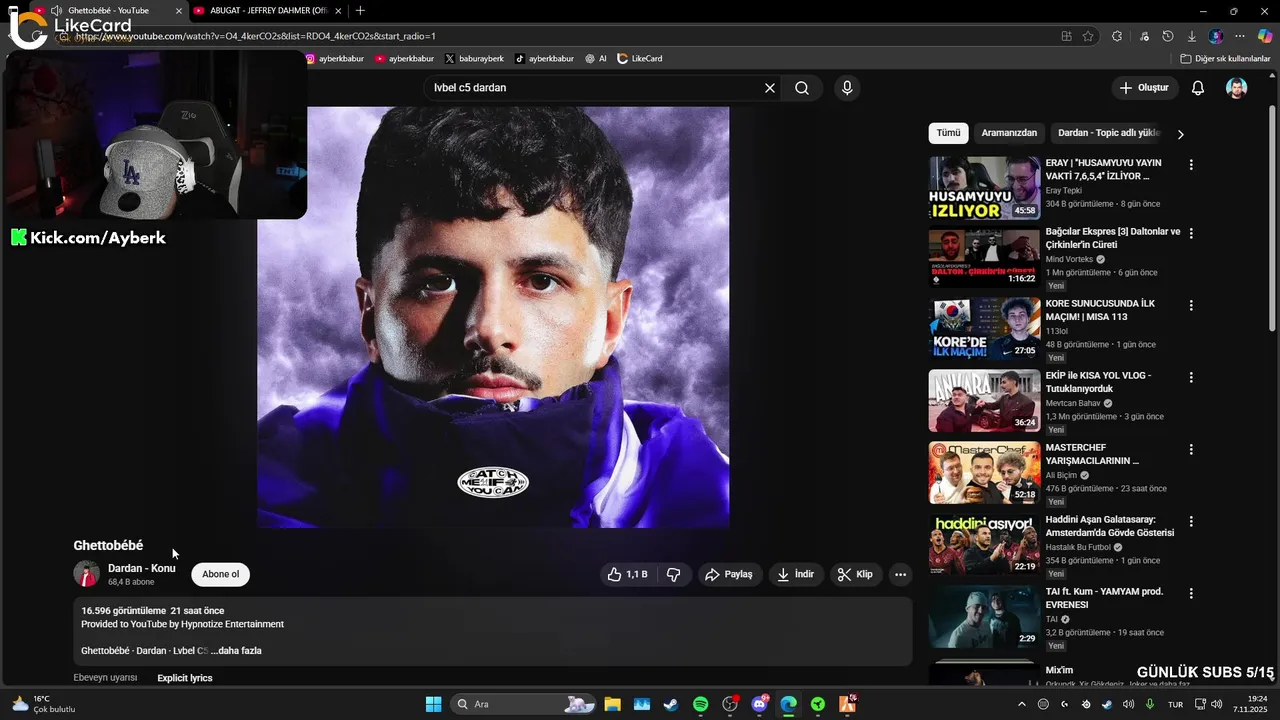The height and width of the screenshot is (720, 1280).
Task: Create a clip with Klip button
Action: 855,574
